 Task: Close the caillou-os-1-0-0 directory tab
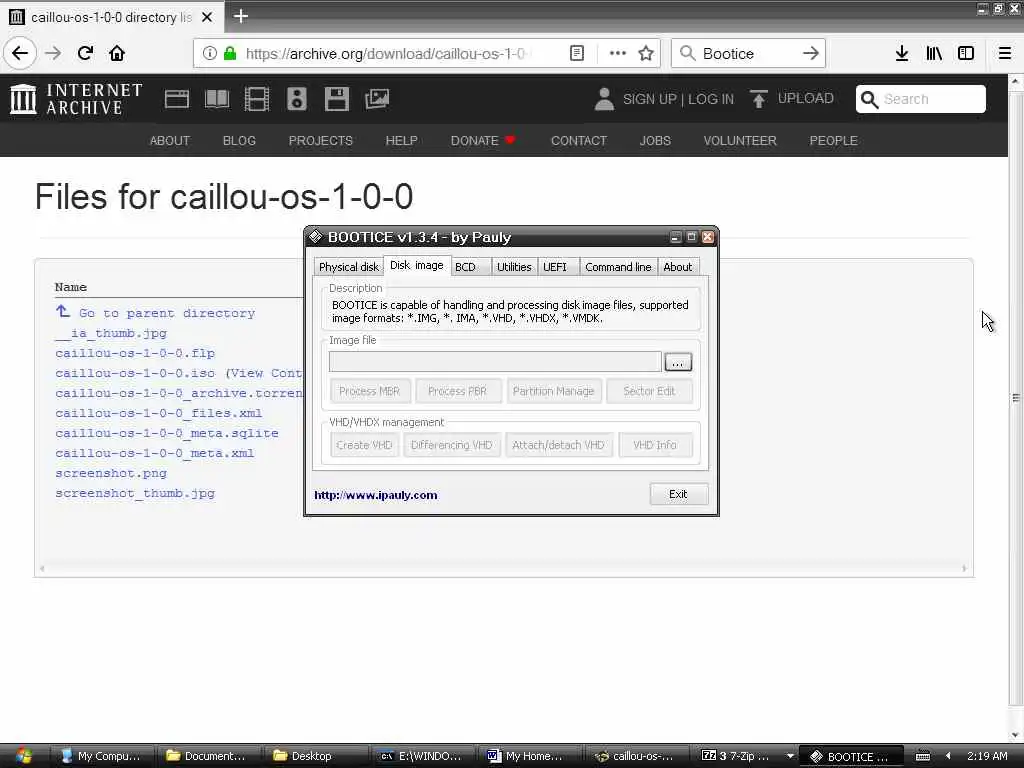[x=207, y=17]
